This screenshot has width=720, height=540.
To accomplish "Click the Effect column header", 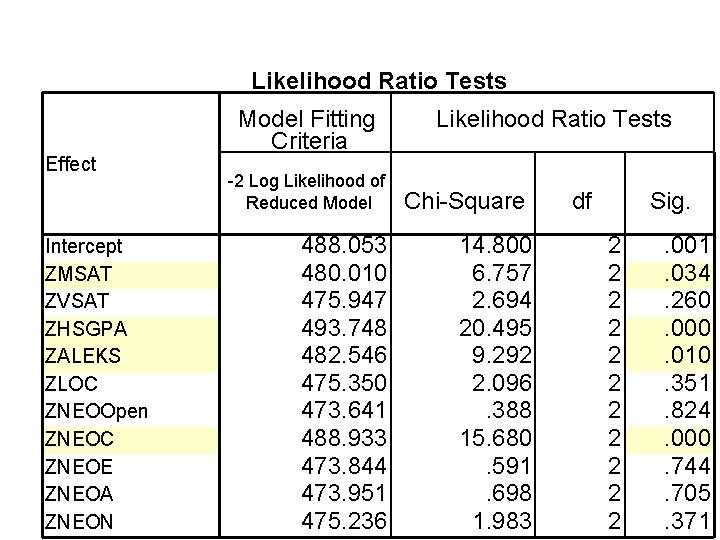I will tap(71, 164).
